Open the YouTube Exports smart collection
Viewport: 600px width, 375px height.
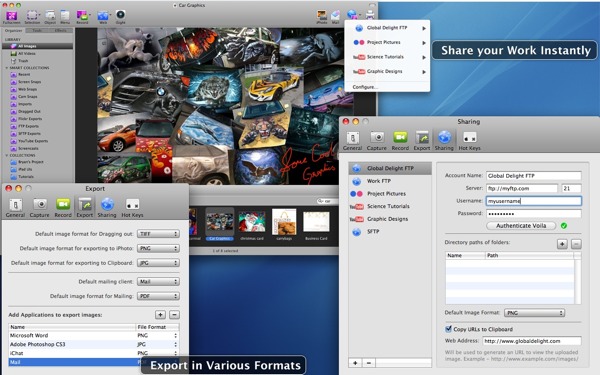click(33, 141)
